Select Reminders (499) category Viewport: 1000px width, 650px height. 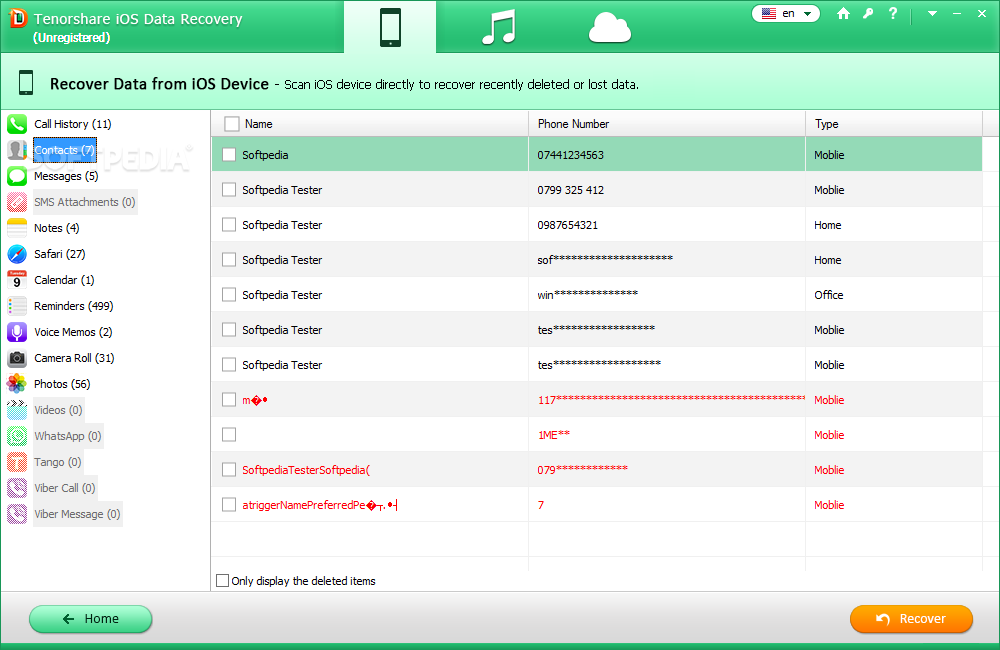[x=74, y=306]
